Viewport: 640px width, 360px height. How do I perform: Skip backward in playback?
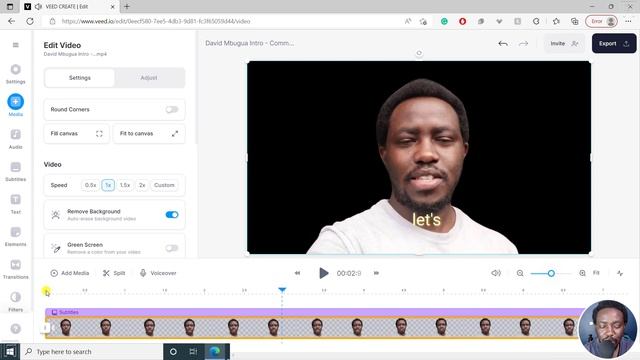click(298, 273)
